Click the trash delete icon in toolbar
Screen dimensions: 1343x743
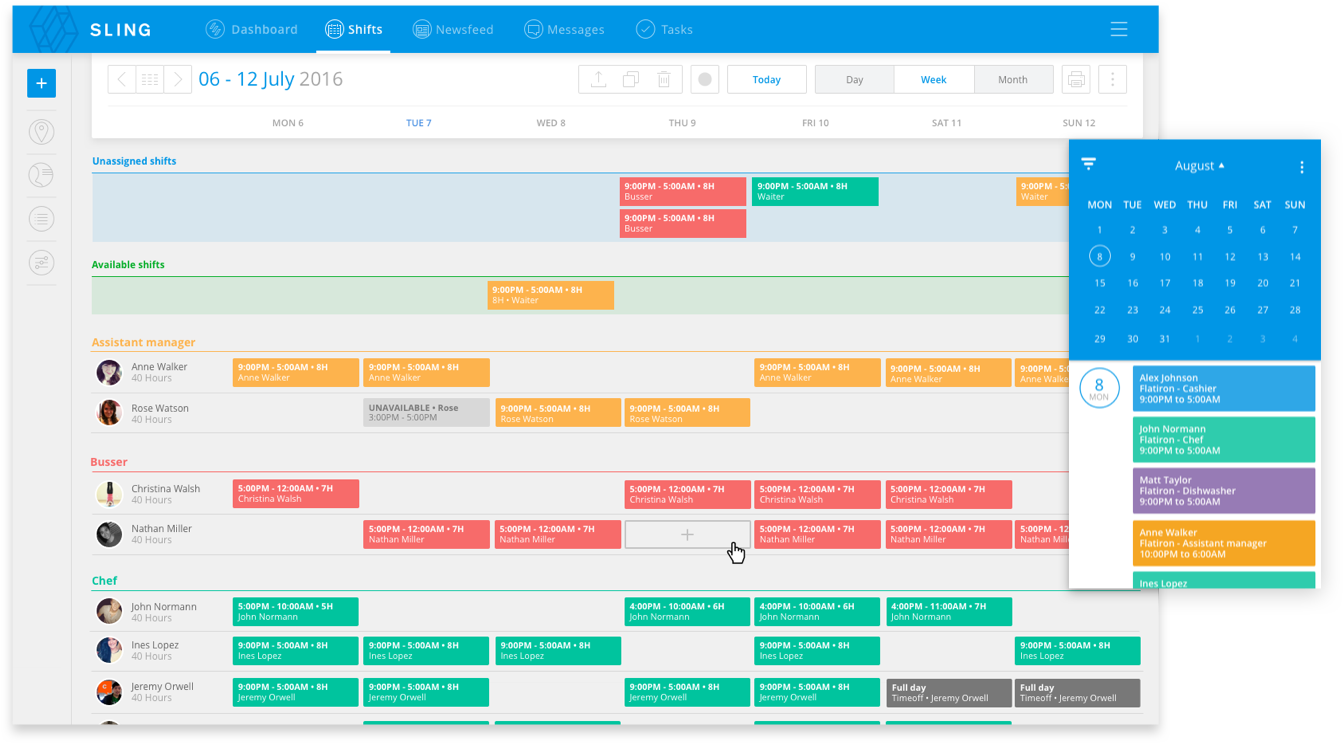pyautogui.click(x=664, y=80)
